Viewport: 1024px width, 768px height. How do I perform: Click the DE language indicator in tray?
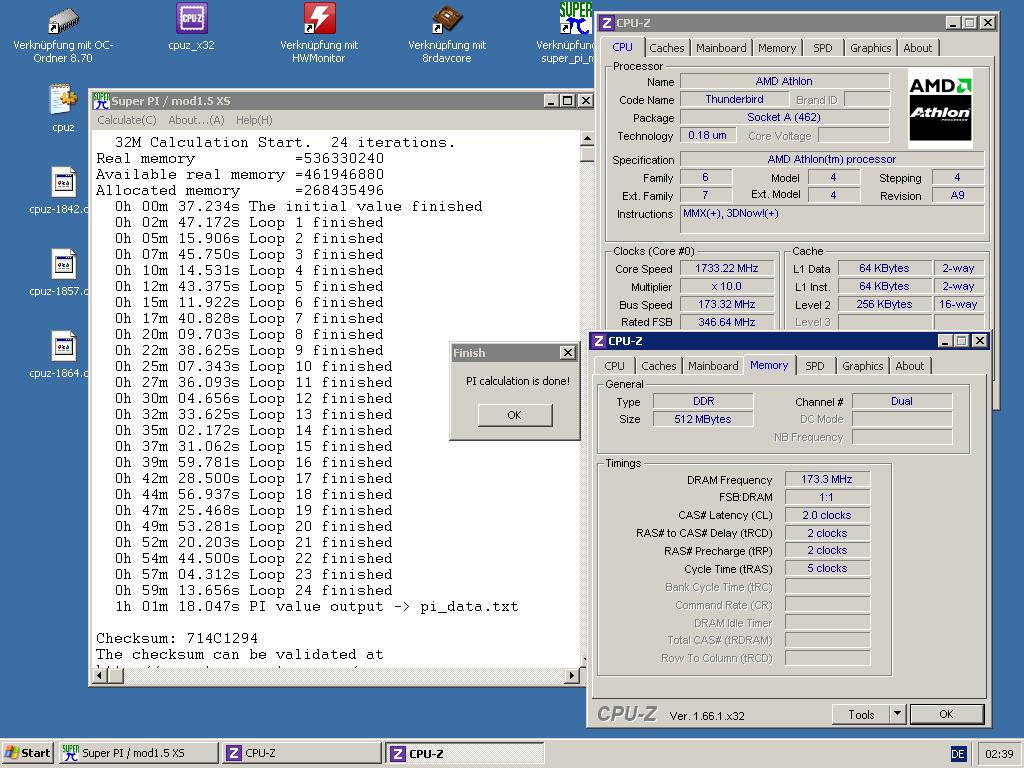(957, 754)
